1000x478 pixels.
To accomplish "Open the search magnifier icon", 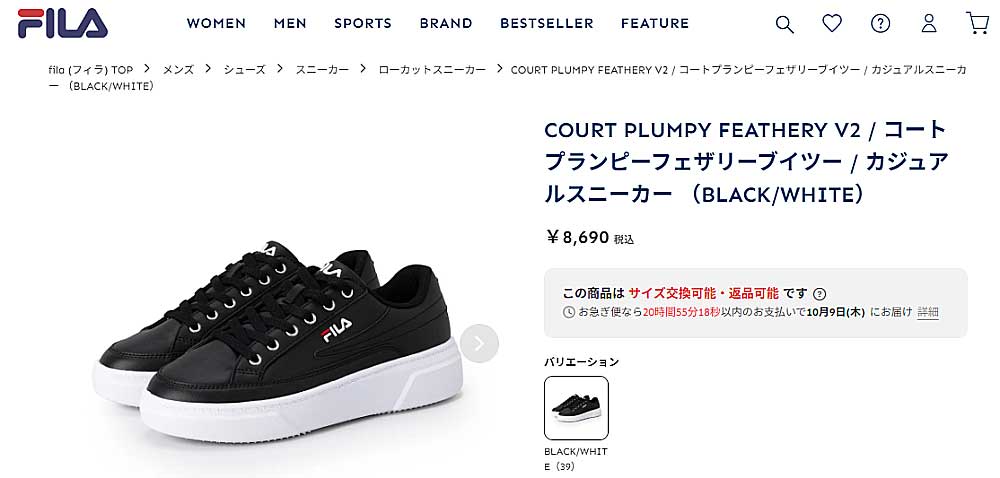I will pyautogui.click(x=785, y=24).
